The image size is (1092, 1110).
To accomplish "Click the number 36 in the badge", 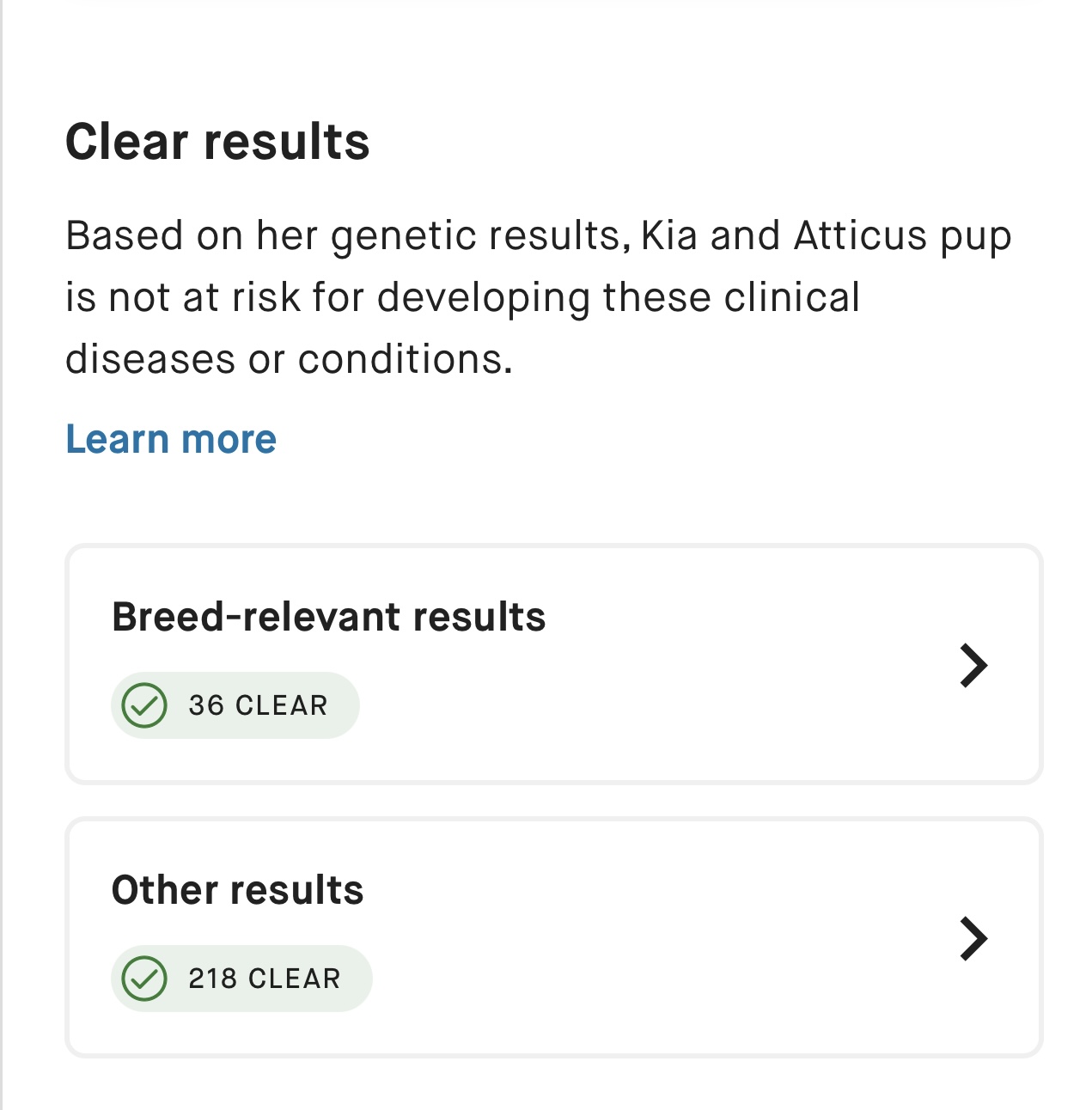I will click(206, 705).
